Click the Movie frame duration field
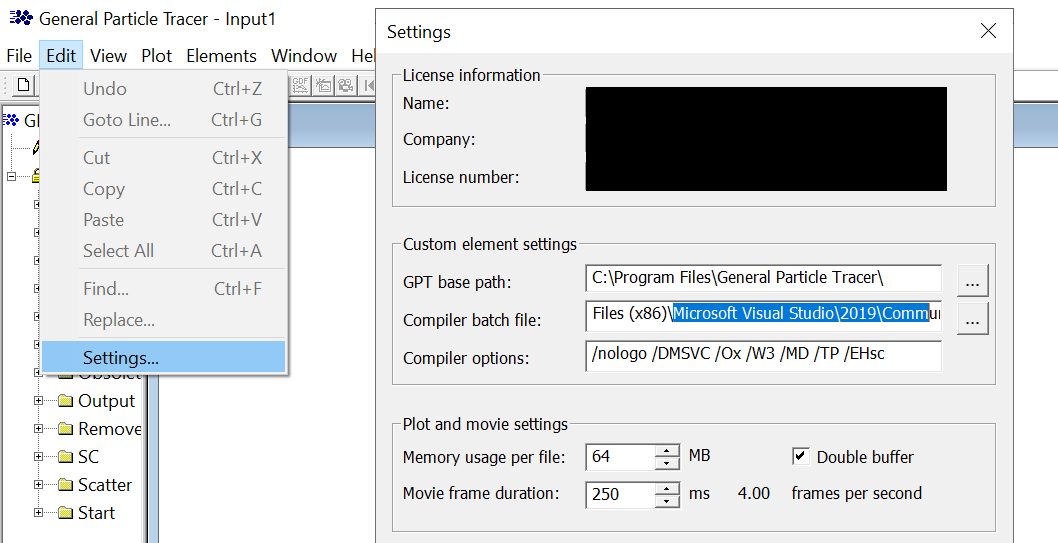 pyautogui.click(x=621, y=494)
